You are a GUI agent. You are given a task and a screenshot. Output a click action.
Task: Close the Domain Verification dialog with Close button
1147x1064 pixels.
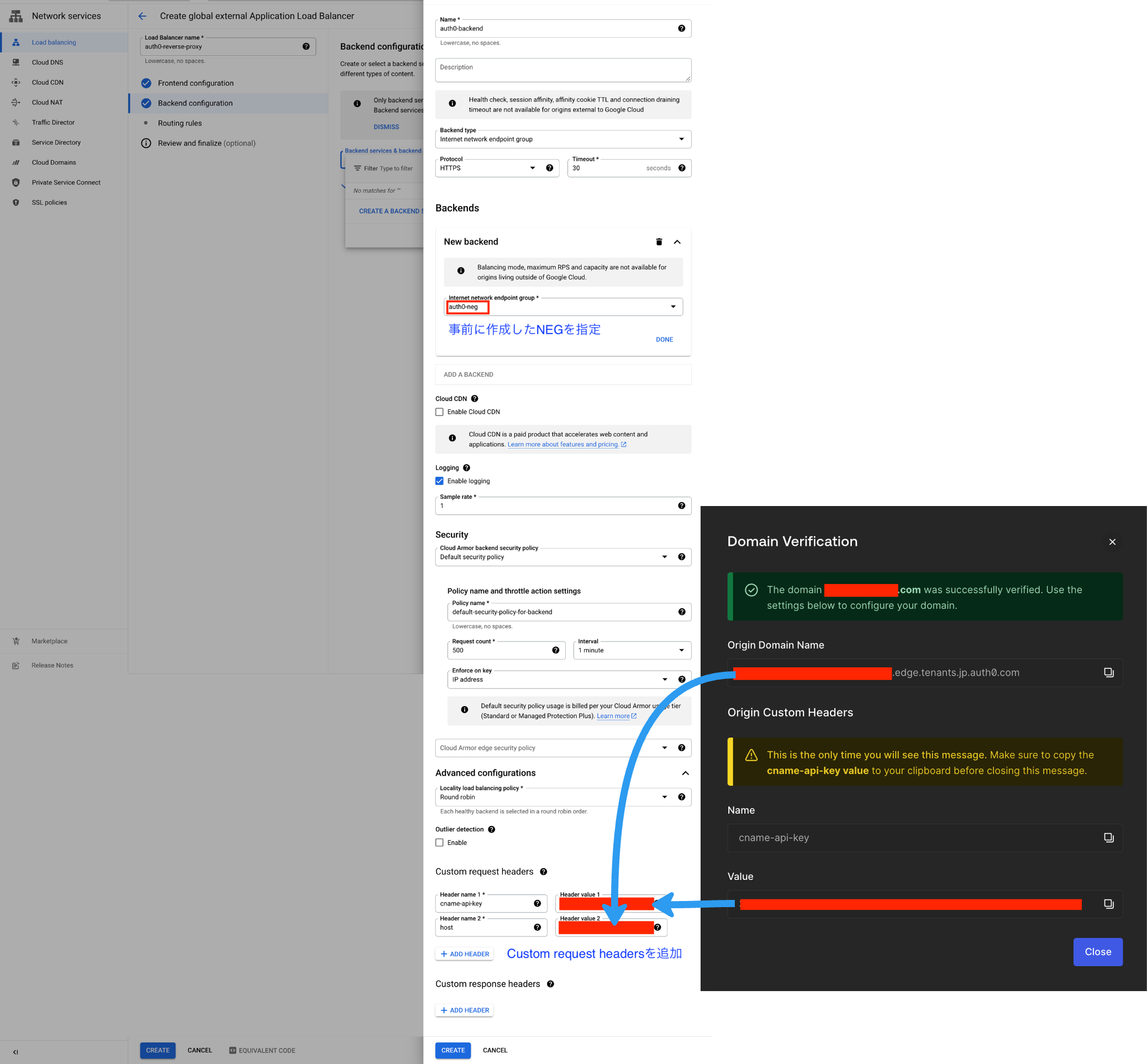point(1097,952)
